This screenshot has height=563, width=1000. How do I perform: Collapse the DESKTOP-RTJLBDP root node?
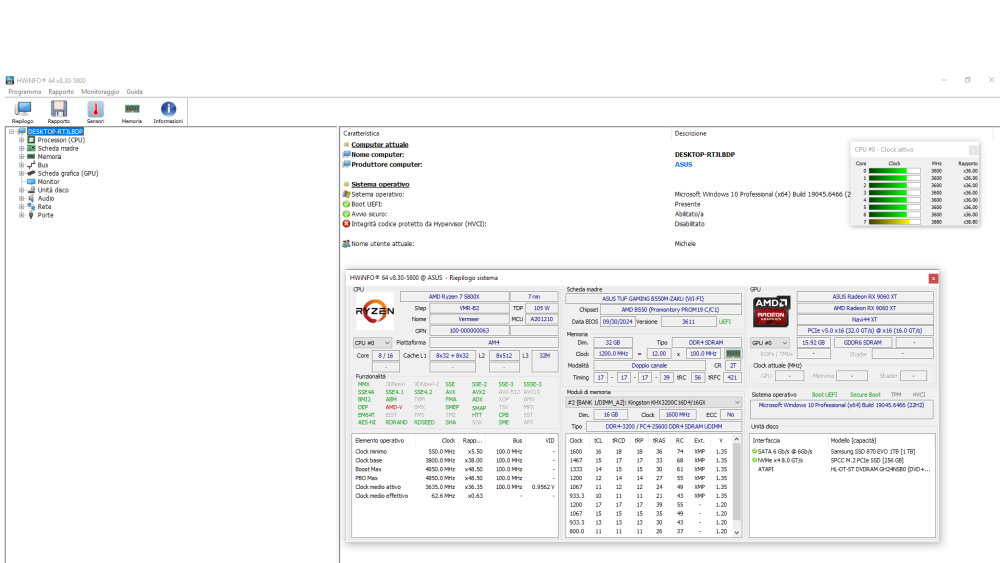pos(11,131)
